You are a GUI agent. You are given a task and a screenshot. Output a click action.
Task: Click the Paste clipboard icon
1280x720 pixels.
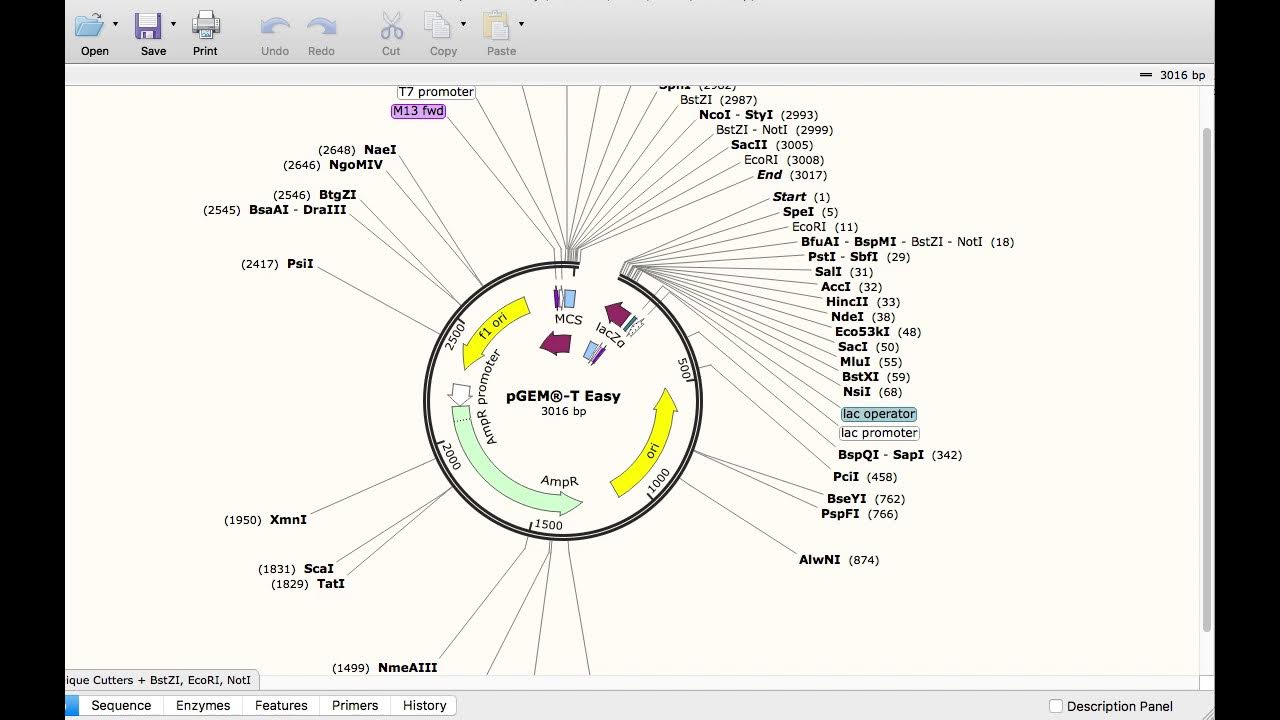[496, 26]
